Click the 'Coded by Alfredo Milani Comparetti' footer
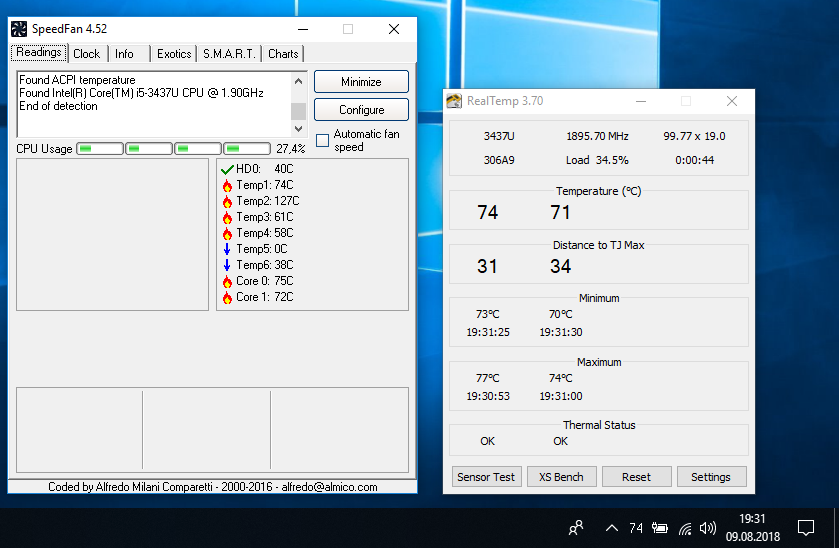This screenshot has height=548, width=839. click(212, 487)
